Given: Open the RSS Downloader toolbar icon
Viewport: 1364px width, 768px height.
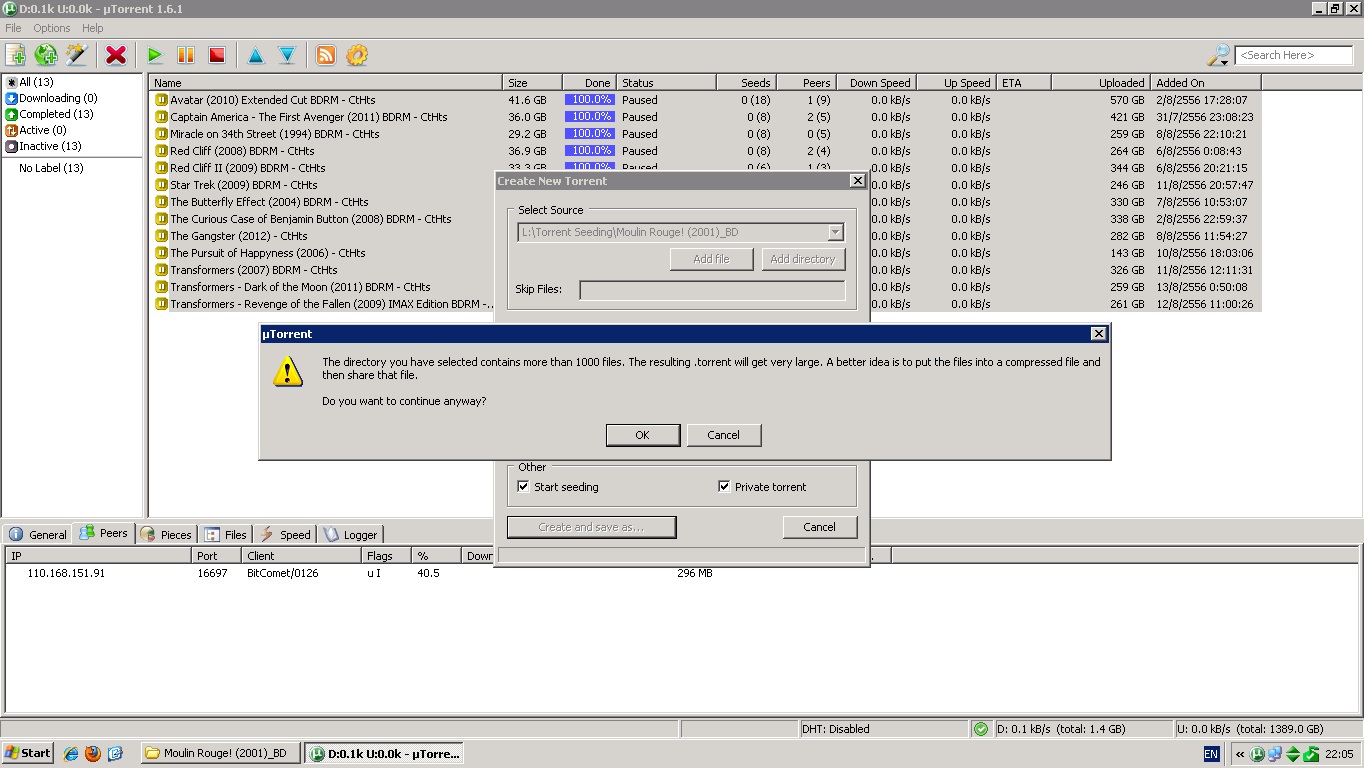Looking at the screenshot, I should (326, 55).
